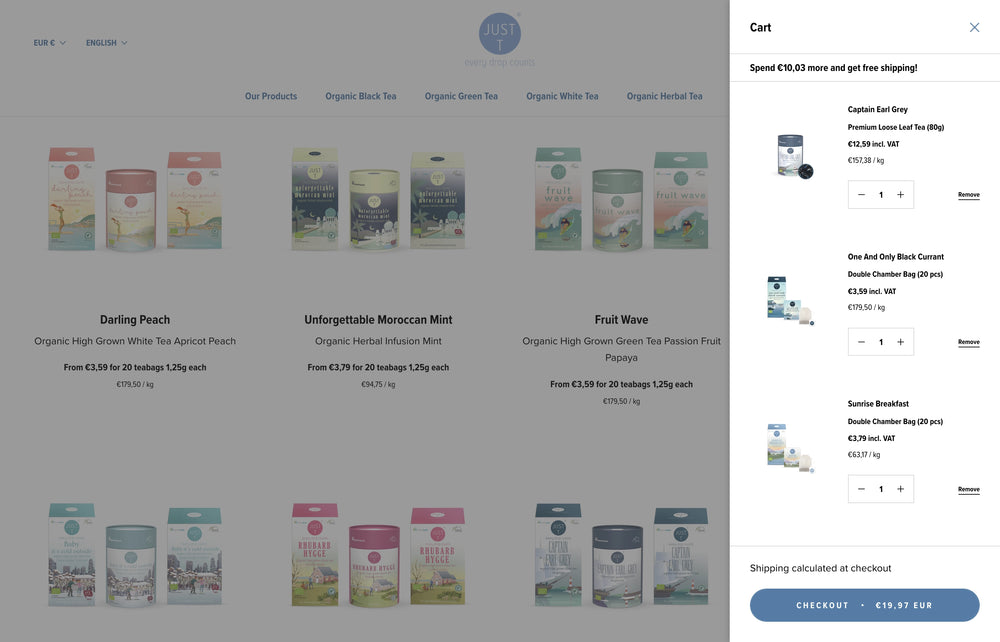This screenshot has height=642, width=1000.
Task: Decrease Captain Earl Grey quantity with minus
Action: click(x=861, y=194)
